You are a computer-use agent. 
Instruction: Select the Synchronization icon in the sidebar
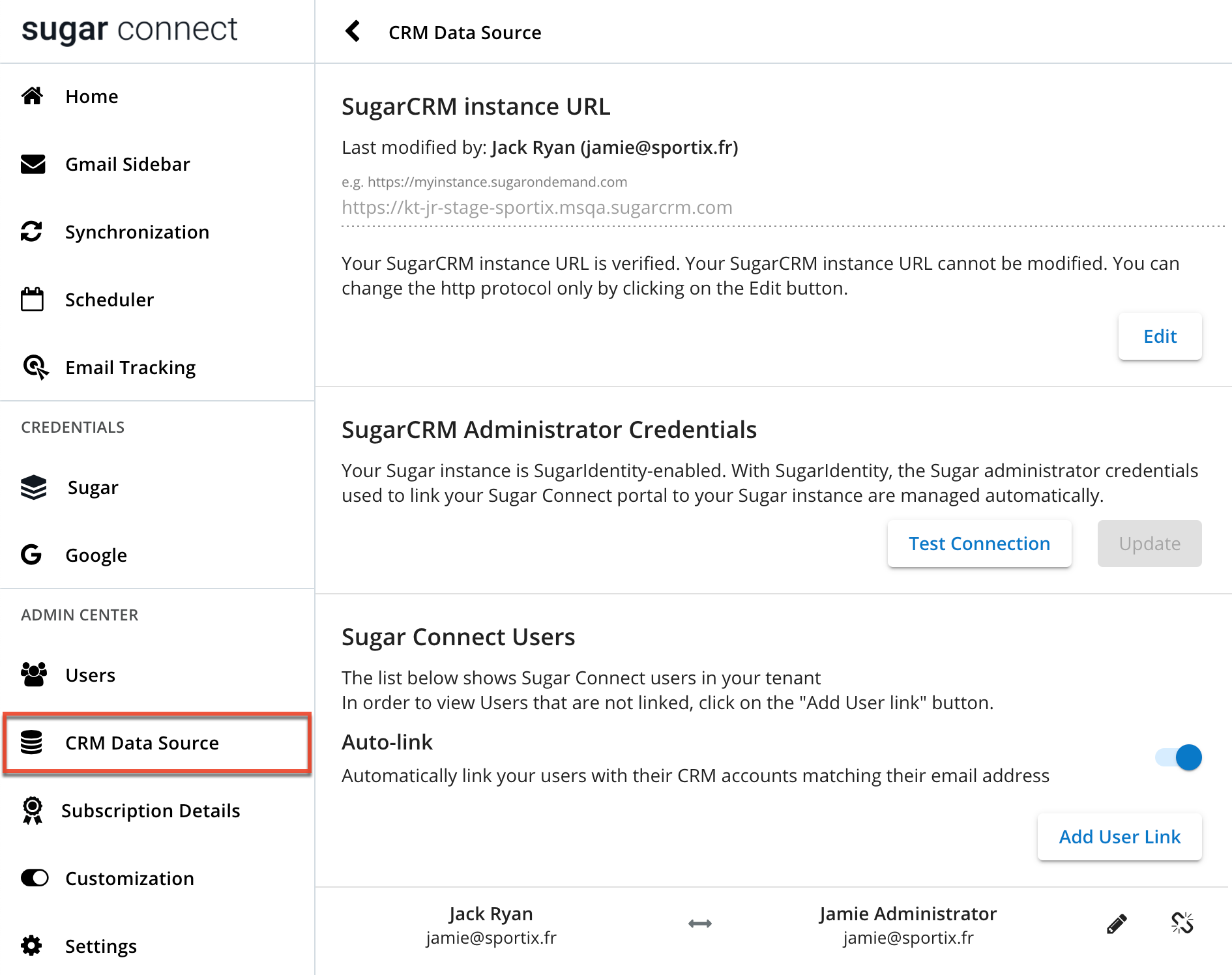(x=34, y=232)
